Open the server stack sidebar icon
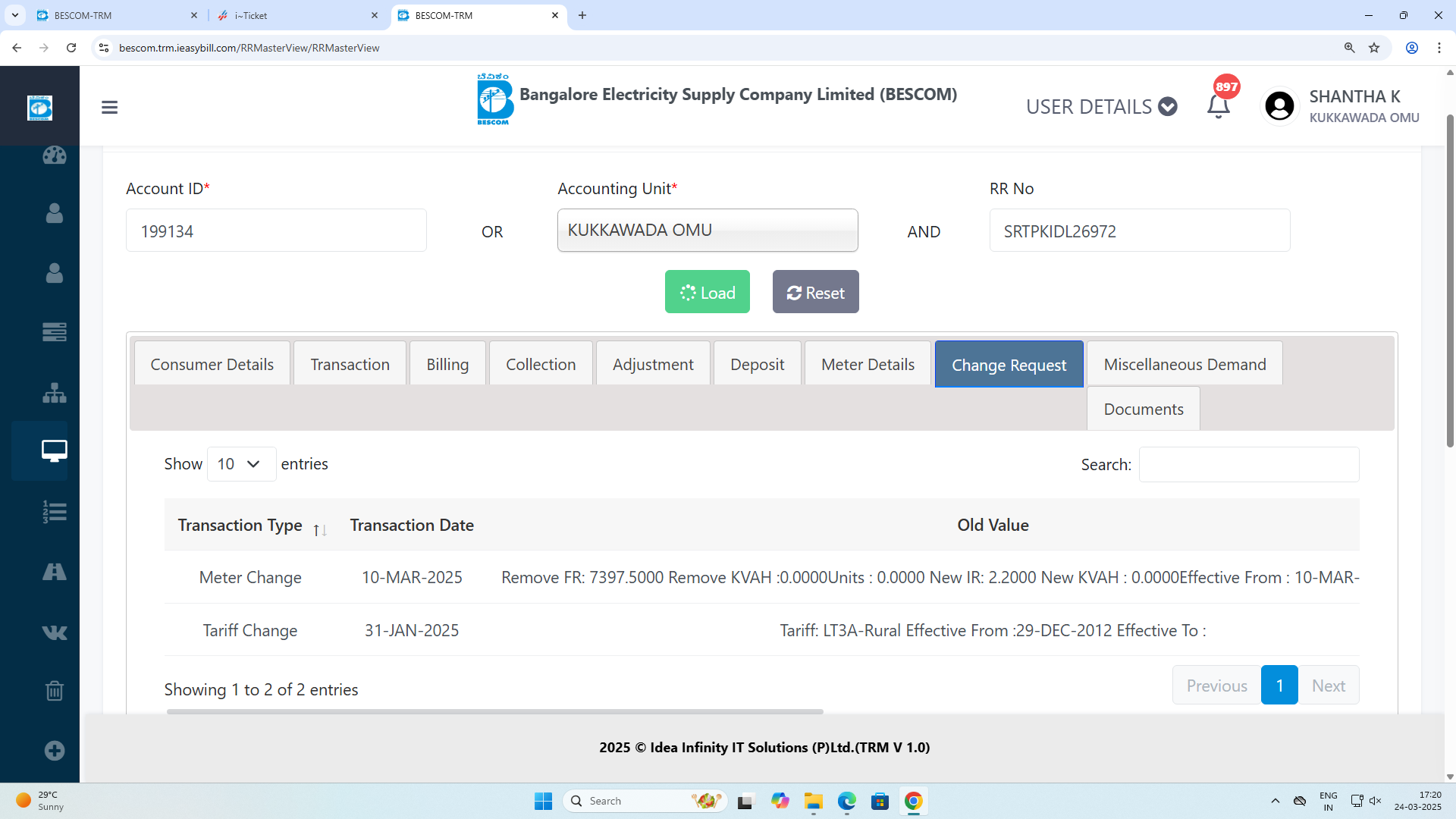 tap(54, 332)
